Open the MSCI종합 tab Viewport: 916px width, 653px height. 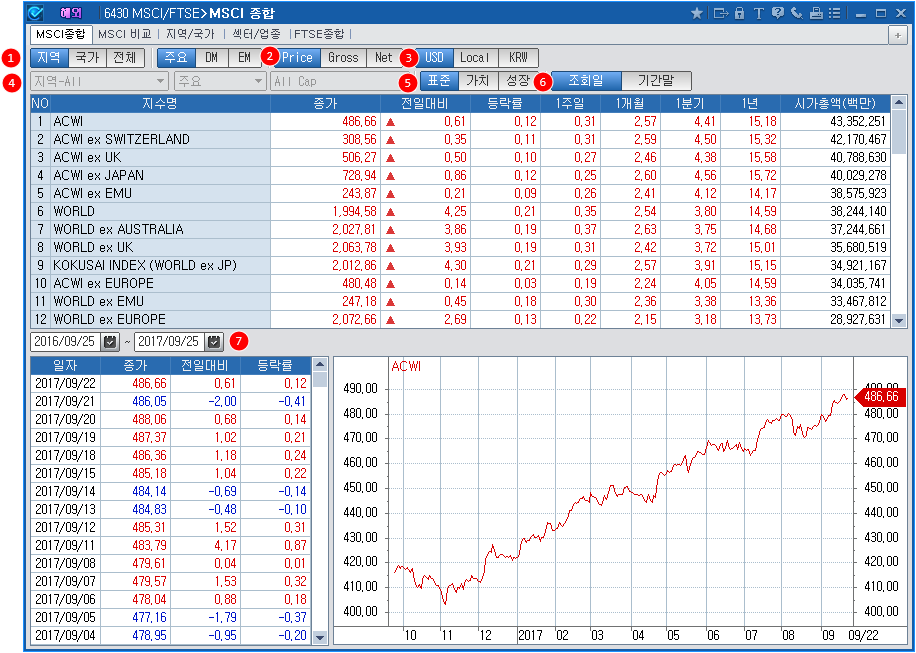[x=60, y=34]
